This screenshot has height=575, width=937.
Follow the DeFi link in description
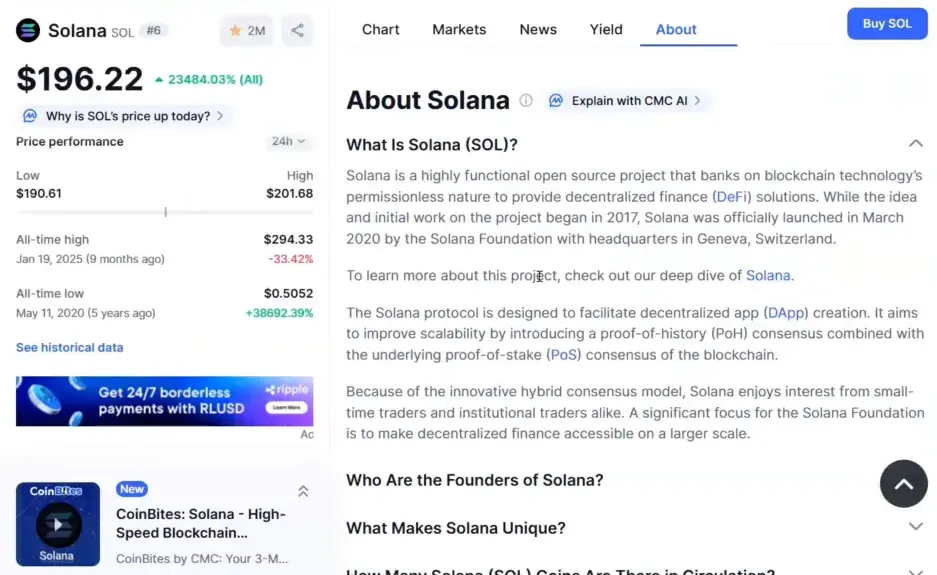coord(731,197)
